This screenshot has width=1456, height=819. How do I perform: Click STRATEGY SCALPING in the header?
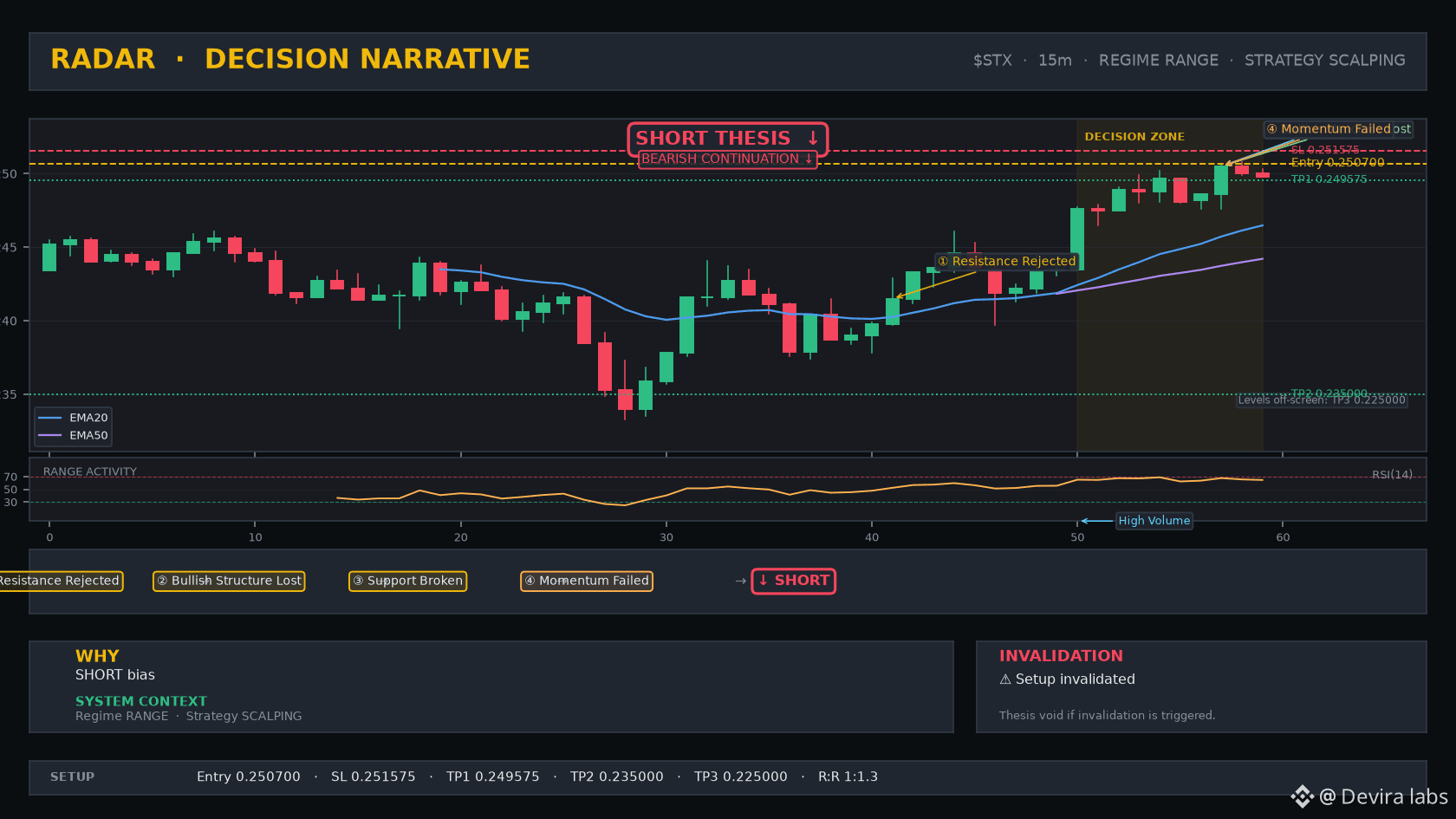click(x=1325, y=61)
